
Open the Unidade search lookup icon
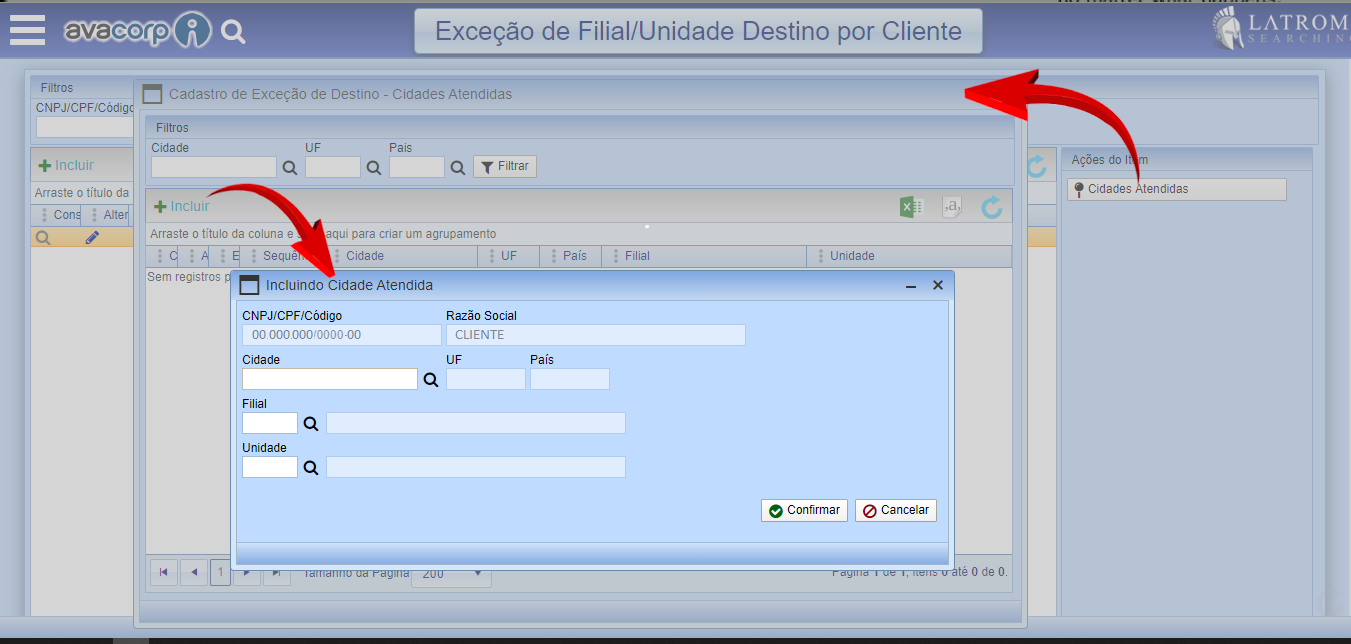pos(311,468)
